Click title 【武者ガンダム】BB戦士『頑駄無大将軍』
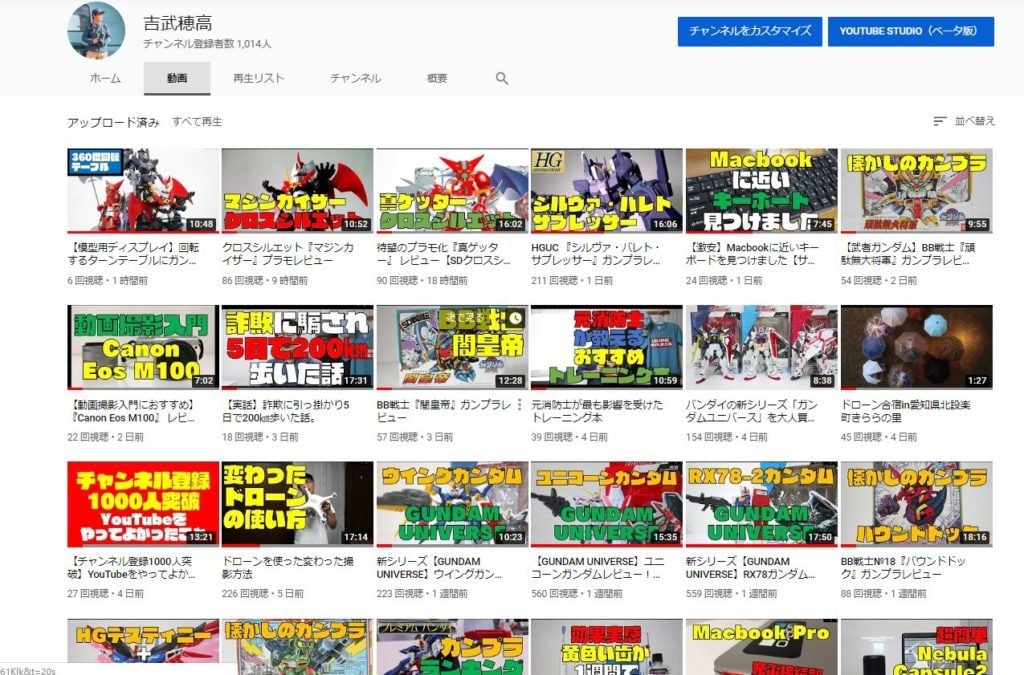The image size is (1024, 675). 908,254
